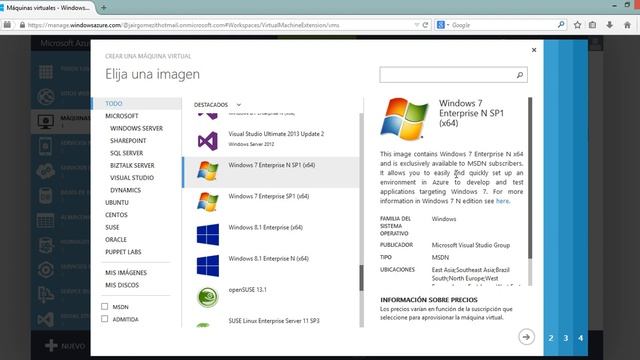Filter by Visual Studio images
Image resolution: width=640 pixels, height=360 pixels.
132,178
